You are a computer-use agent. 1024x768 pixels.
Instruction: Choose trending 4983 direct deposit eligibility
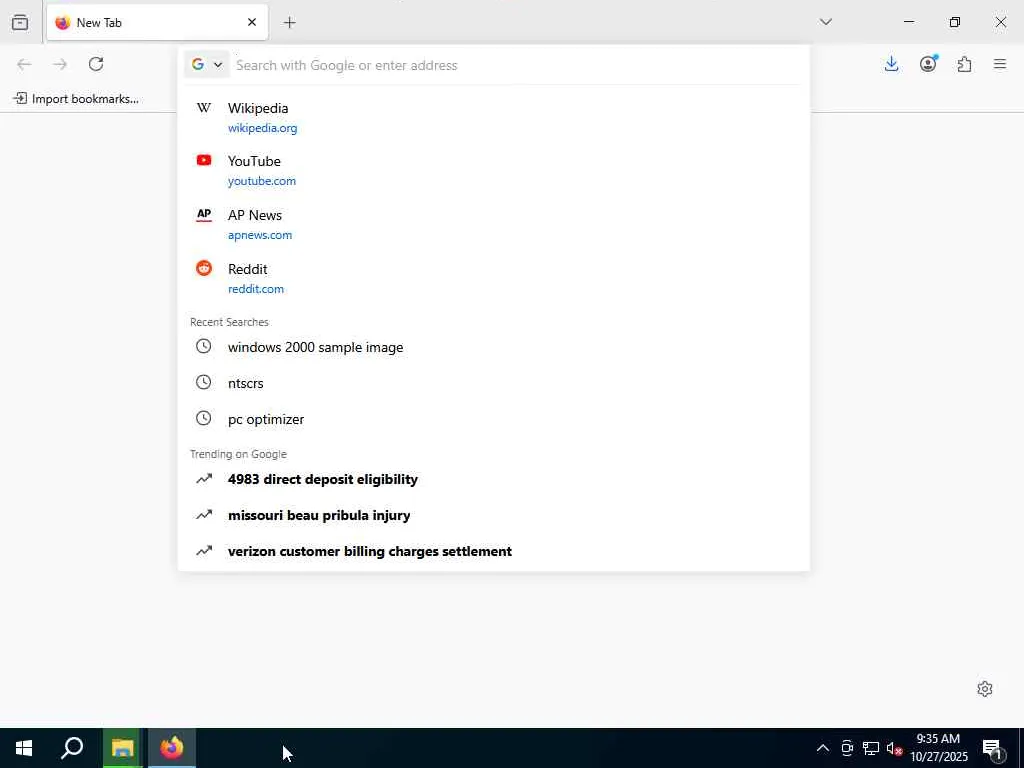[493, 479]
